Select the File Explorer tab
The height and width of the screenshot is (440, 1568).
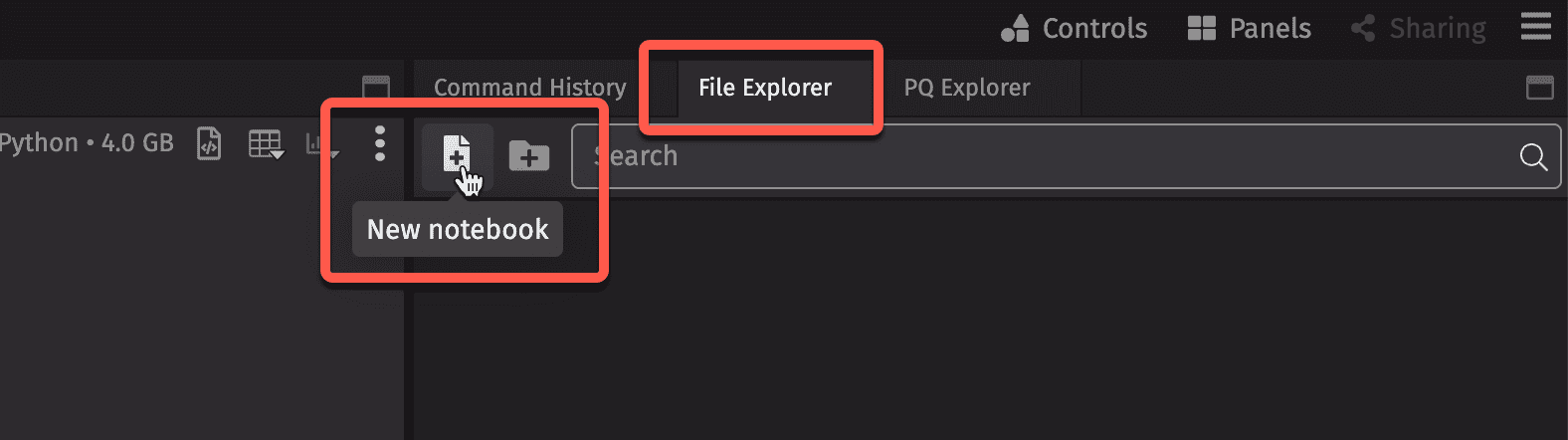[x=765, y=88]
